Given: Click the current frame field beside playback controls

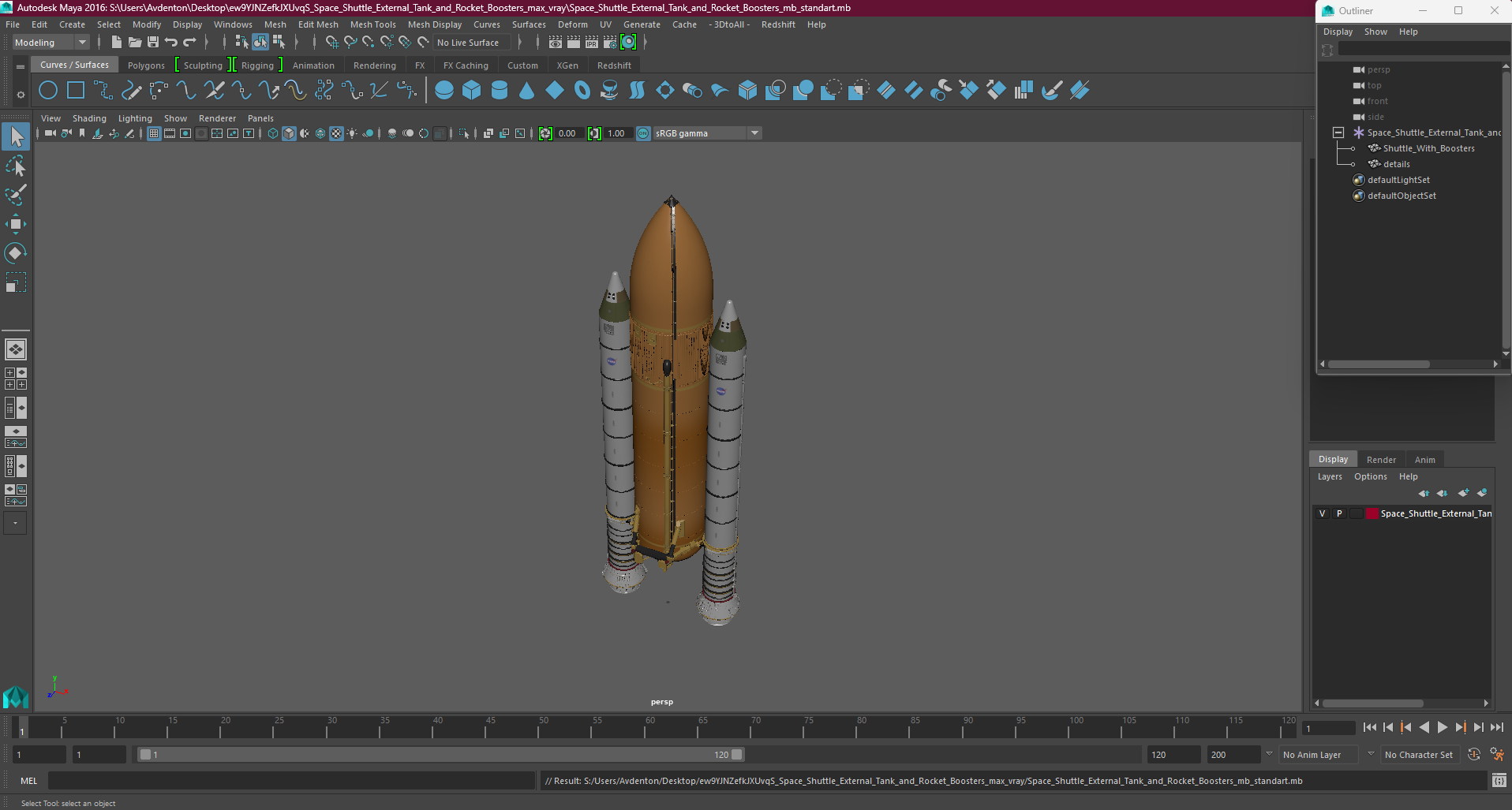Looking at the screenshot, I should tap(1329, 728).
